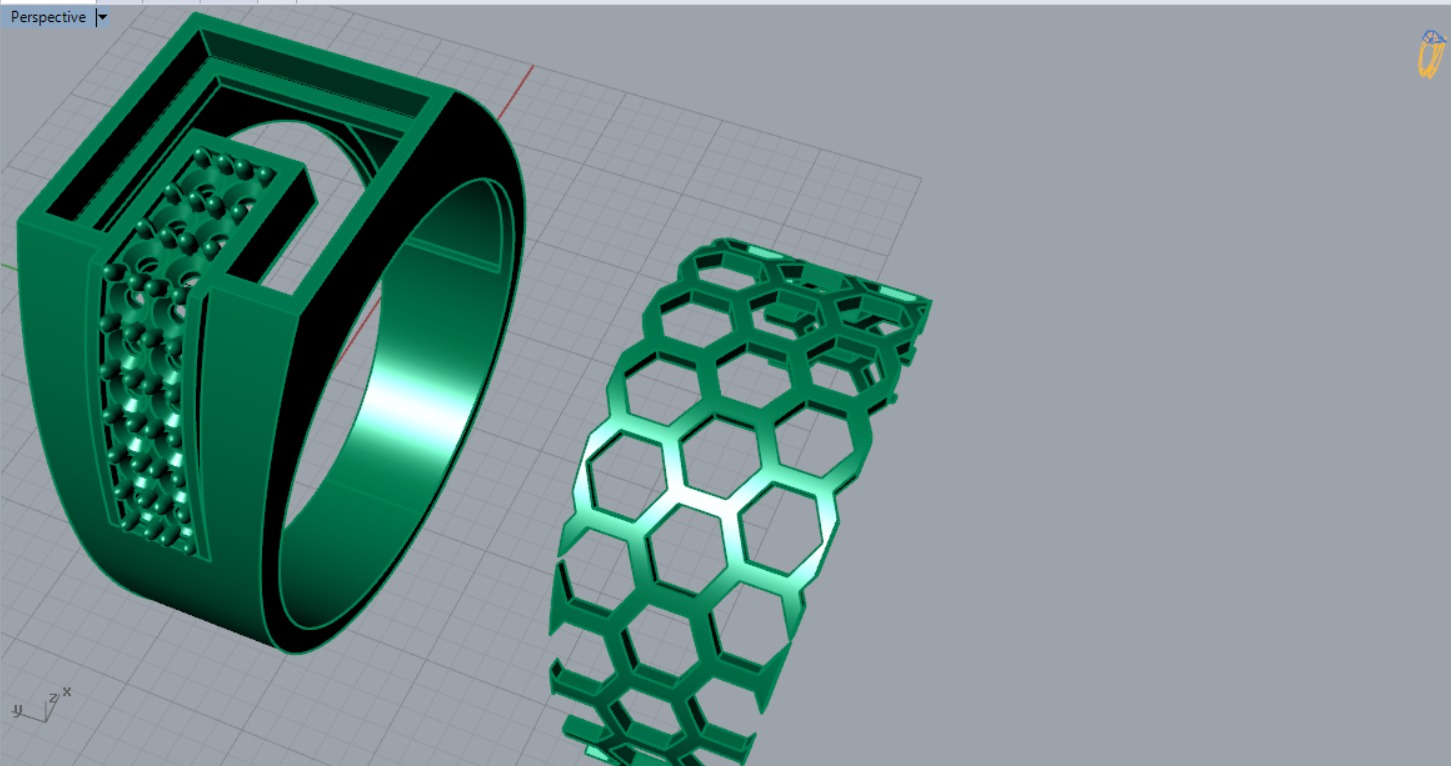This screenshot has height=766, width=1451.
Task: Click the XYZ world axes icon
Action: pyautogui.click(x=41, y=705)
